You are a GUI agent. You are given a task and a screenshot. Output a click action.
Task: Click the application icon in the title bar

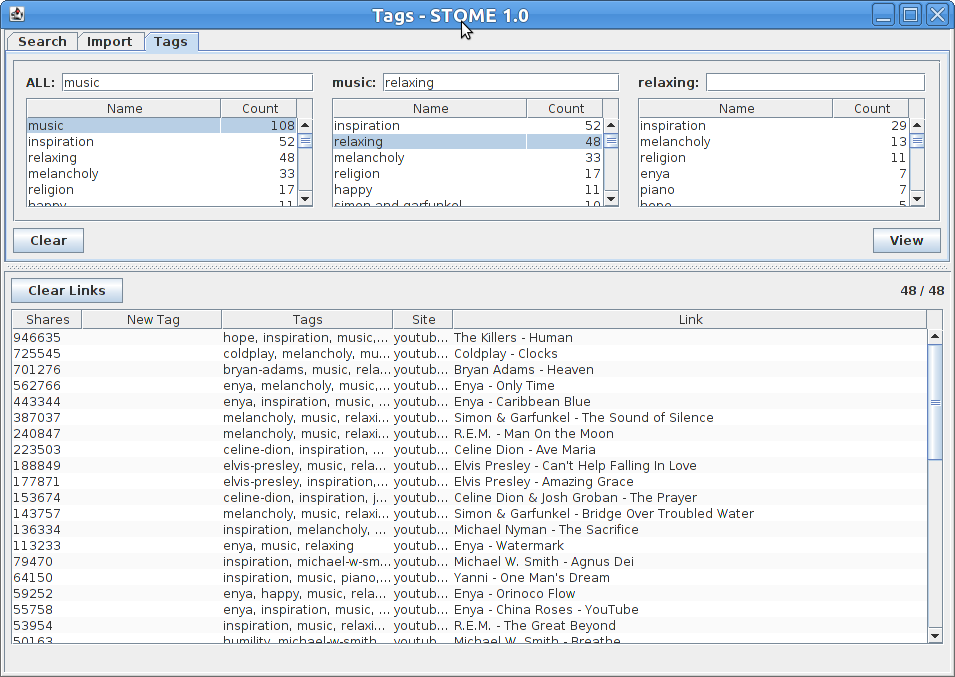[15, 14]
